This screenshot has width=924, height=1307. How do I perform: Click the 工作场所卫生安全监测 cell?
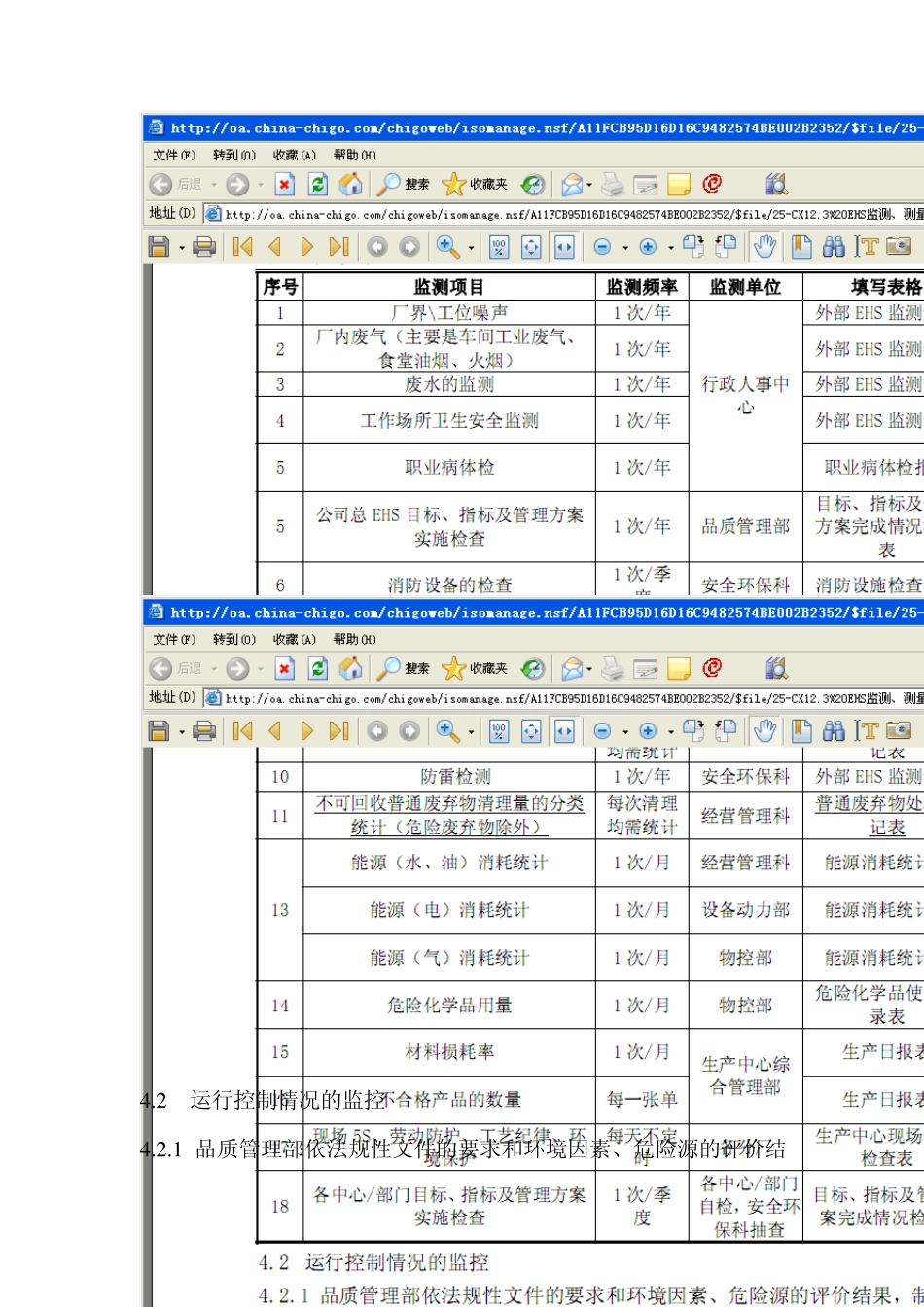tap(449, 420)
